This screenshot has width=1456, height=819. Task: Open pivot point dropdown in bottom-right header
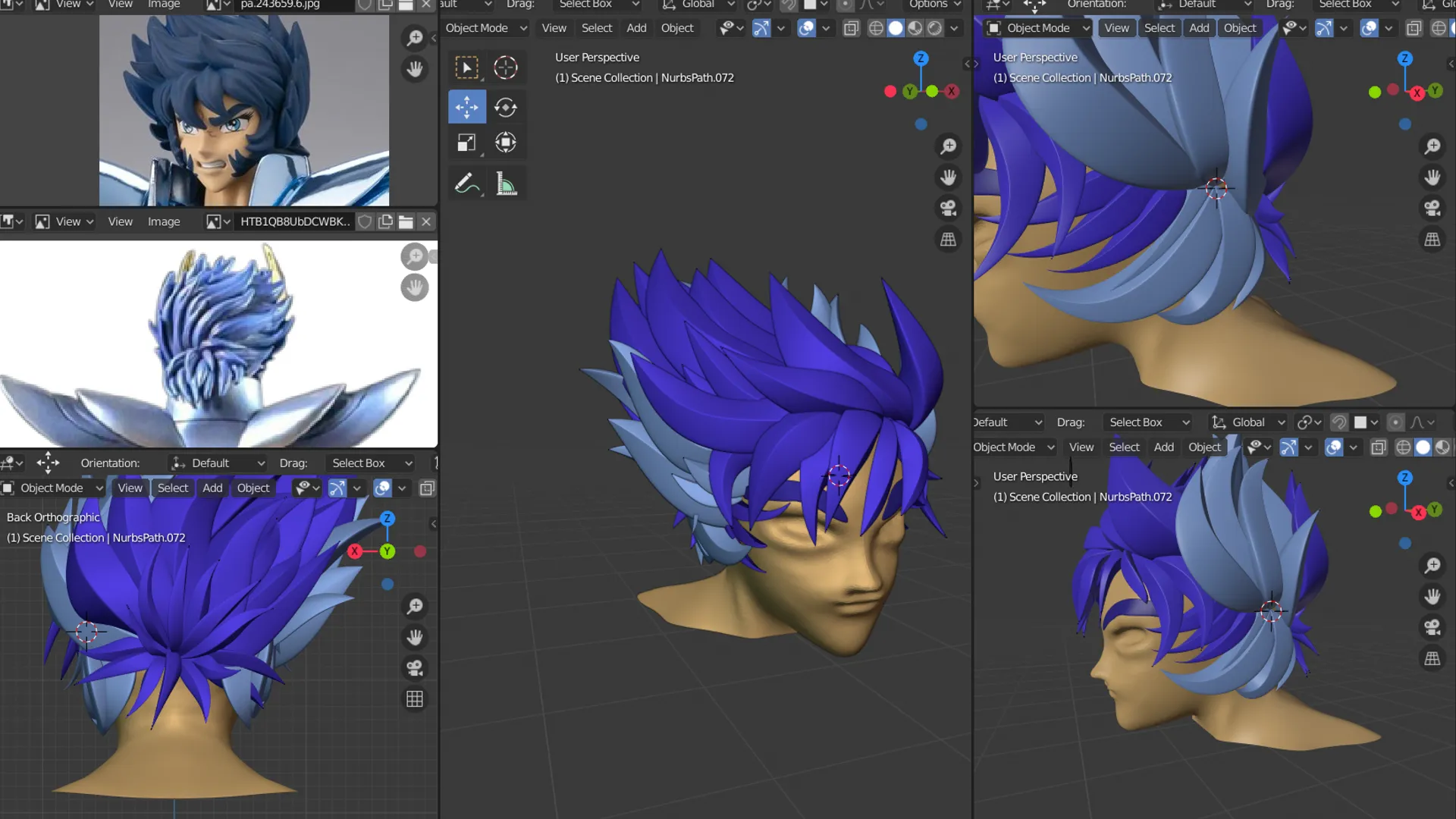coord(1310,422)
